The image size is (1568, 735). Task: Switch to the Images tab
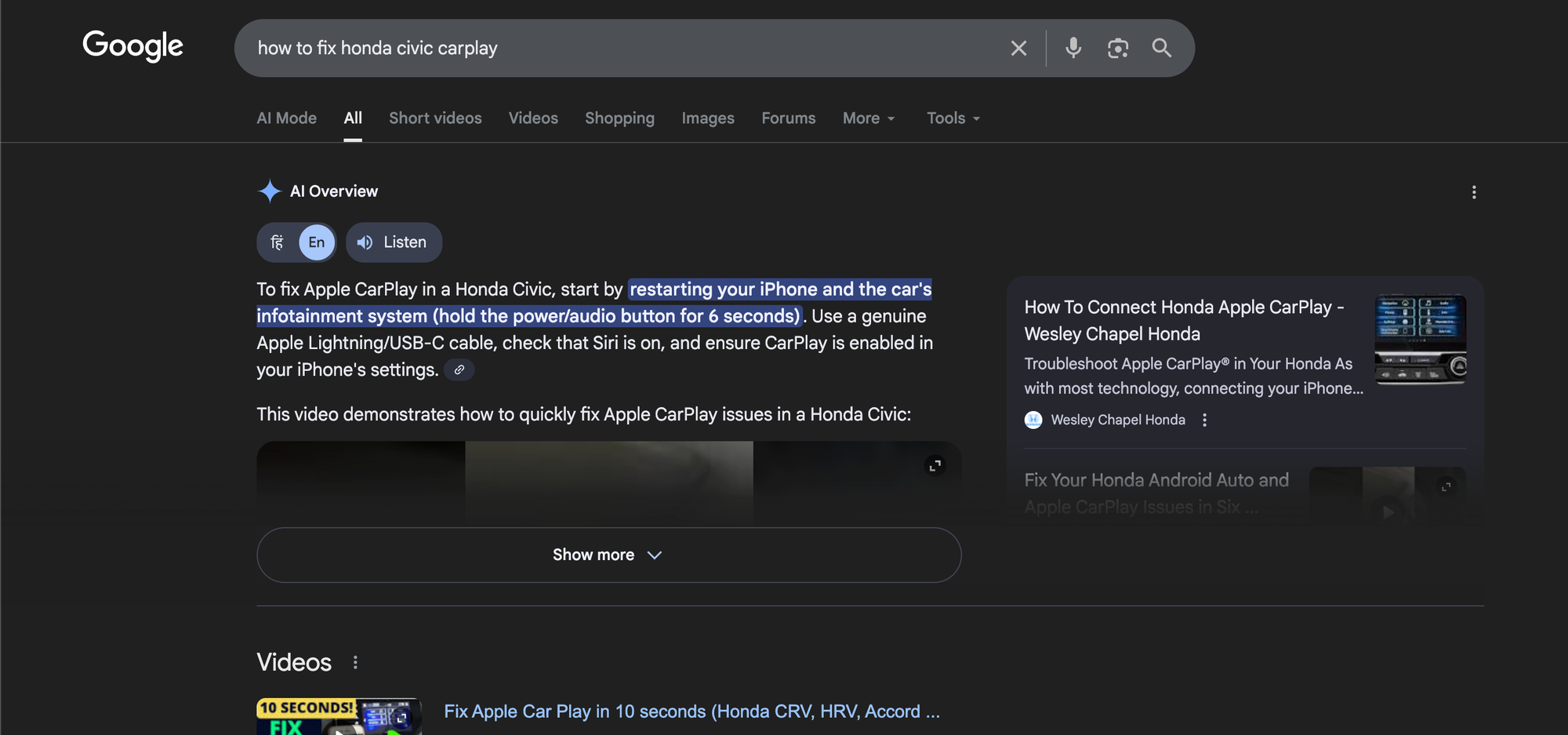coord(707,118)
